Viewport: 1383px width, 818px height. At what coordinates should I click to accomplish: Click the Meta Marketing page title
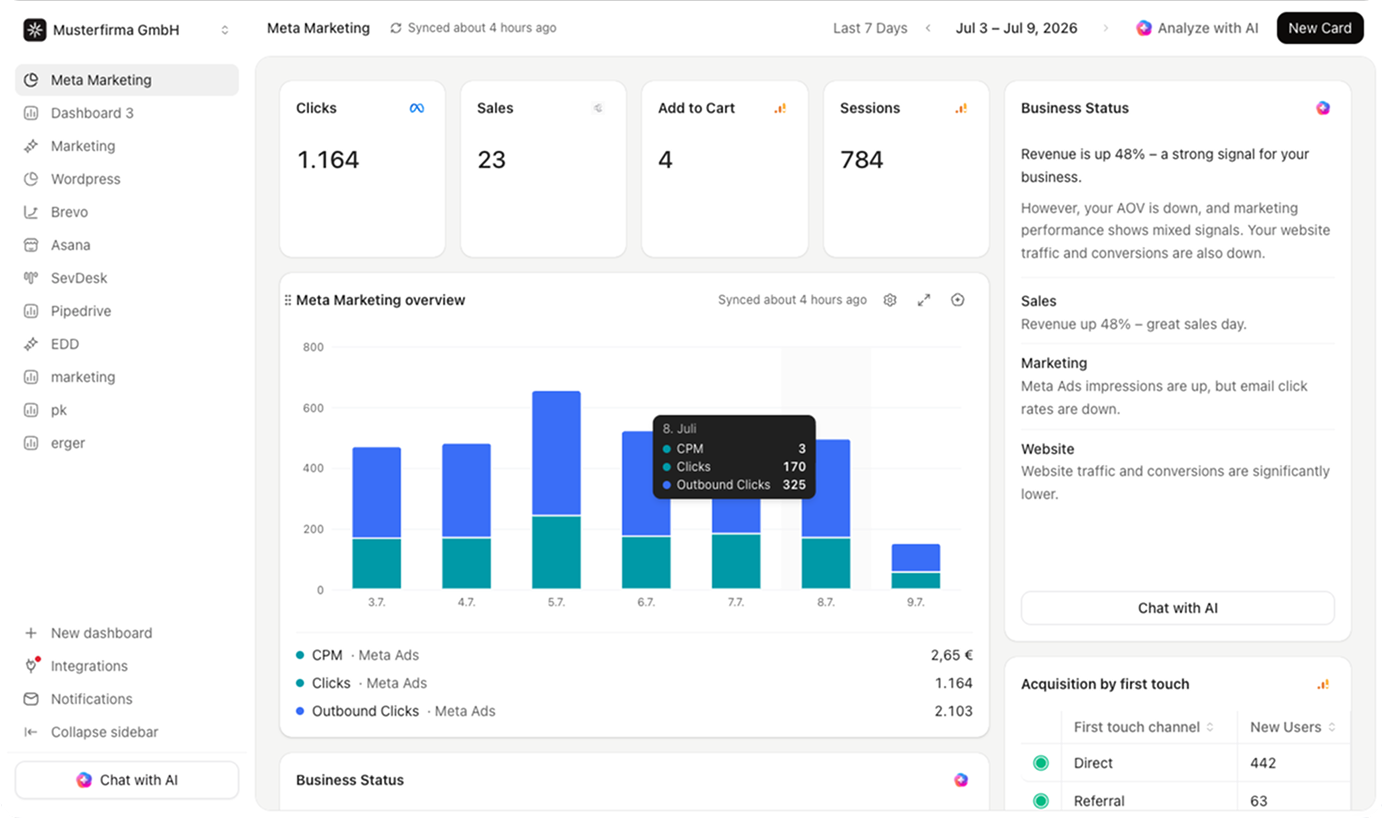click(318, 28)
